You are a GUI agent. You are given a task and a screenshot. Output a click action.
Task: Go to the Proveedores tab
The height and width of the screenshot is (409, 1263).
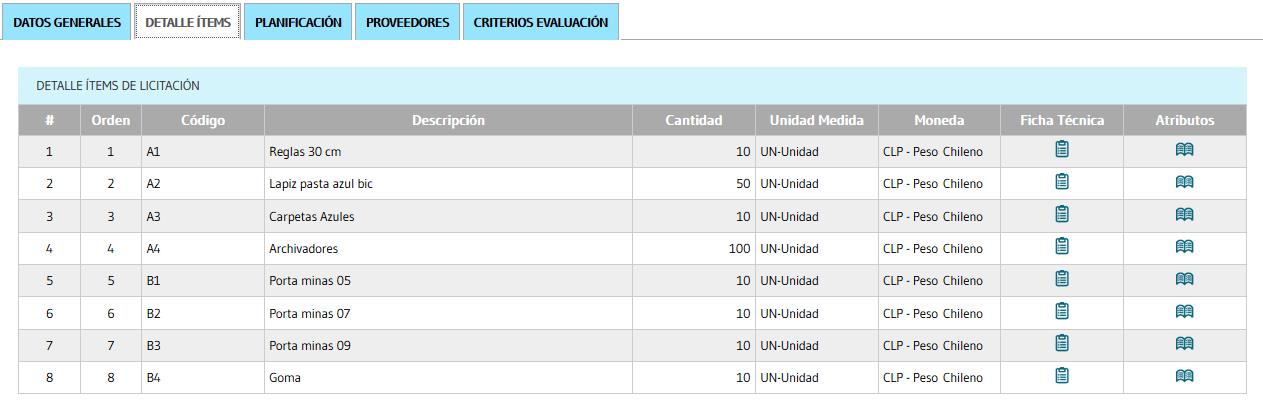coord(407,22)
